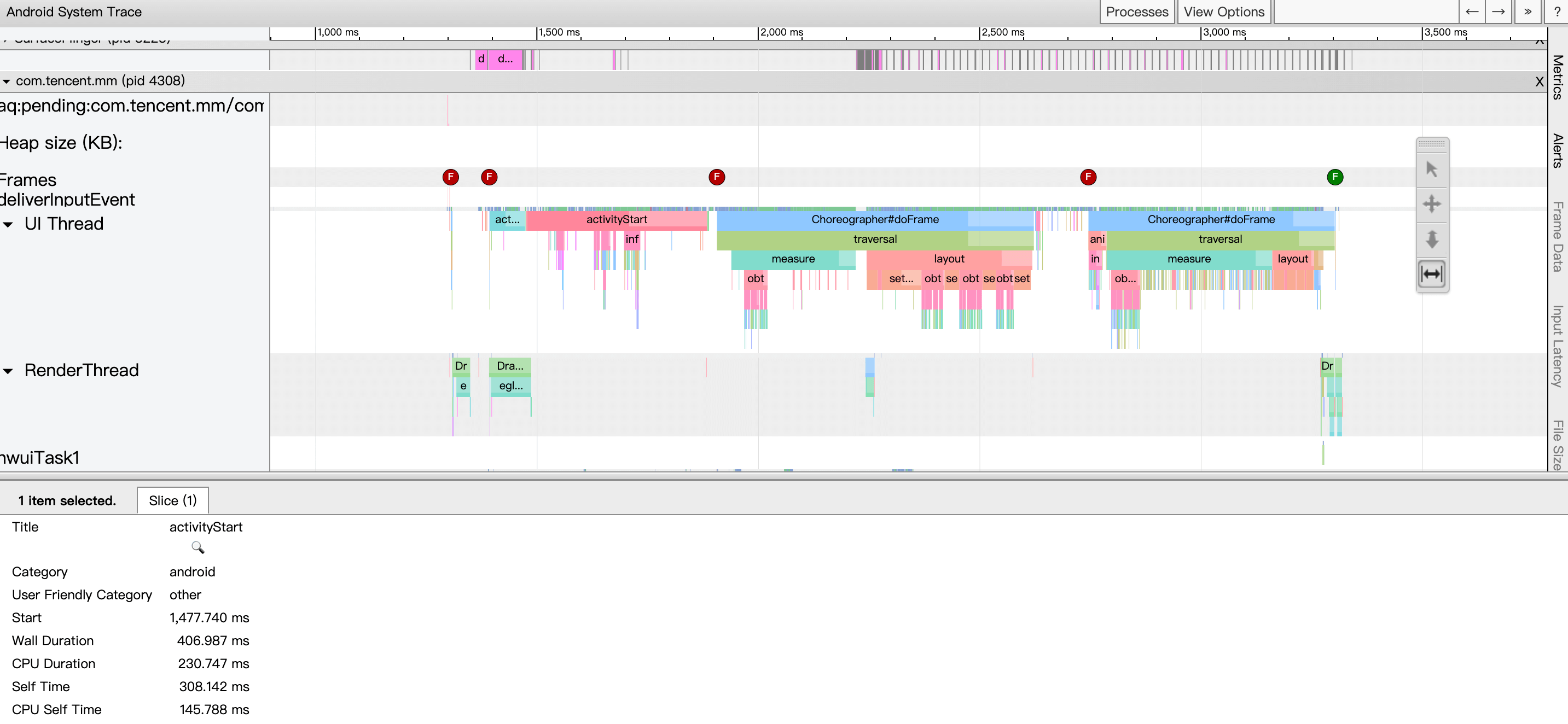
Task: Activate the zoom up-down arrow tool
Action: pyautogui.click(x=1431, y=238)
